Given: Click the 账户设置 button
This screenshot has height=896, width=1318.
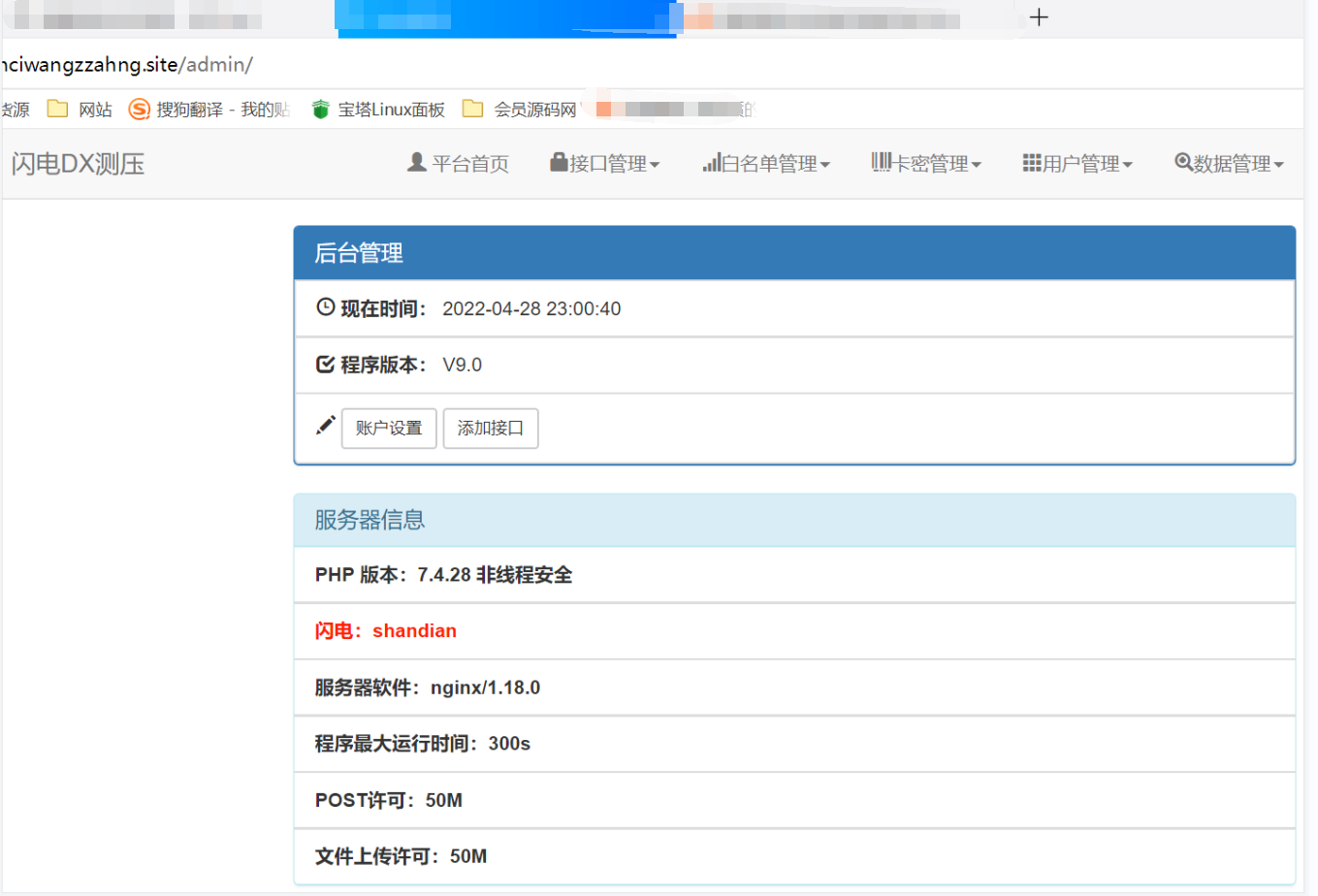Looking at the screenshot, I should point(389,428).
